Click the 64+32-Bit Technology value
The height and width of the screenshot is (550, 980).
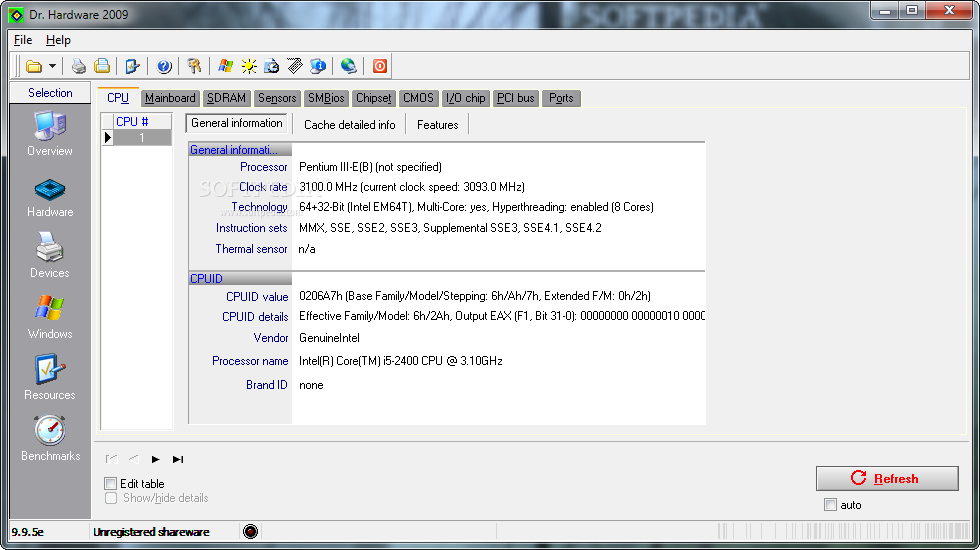[x=476, y=207]
